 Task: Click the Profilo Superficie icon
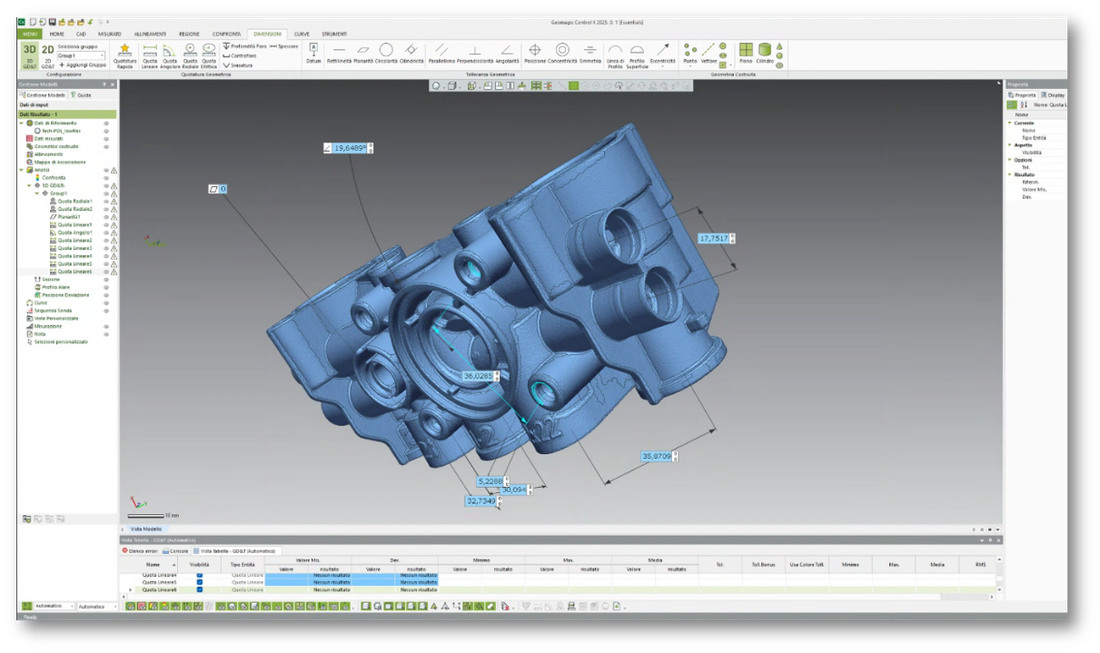tap(637, 50)
